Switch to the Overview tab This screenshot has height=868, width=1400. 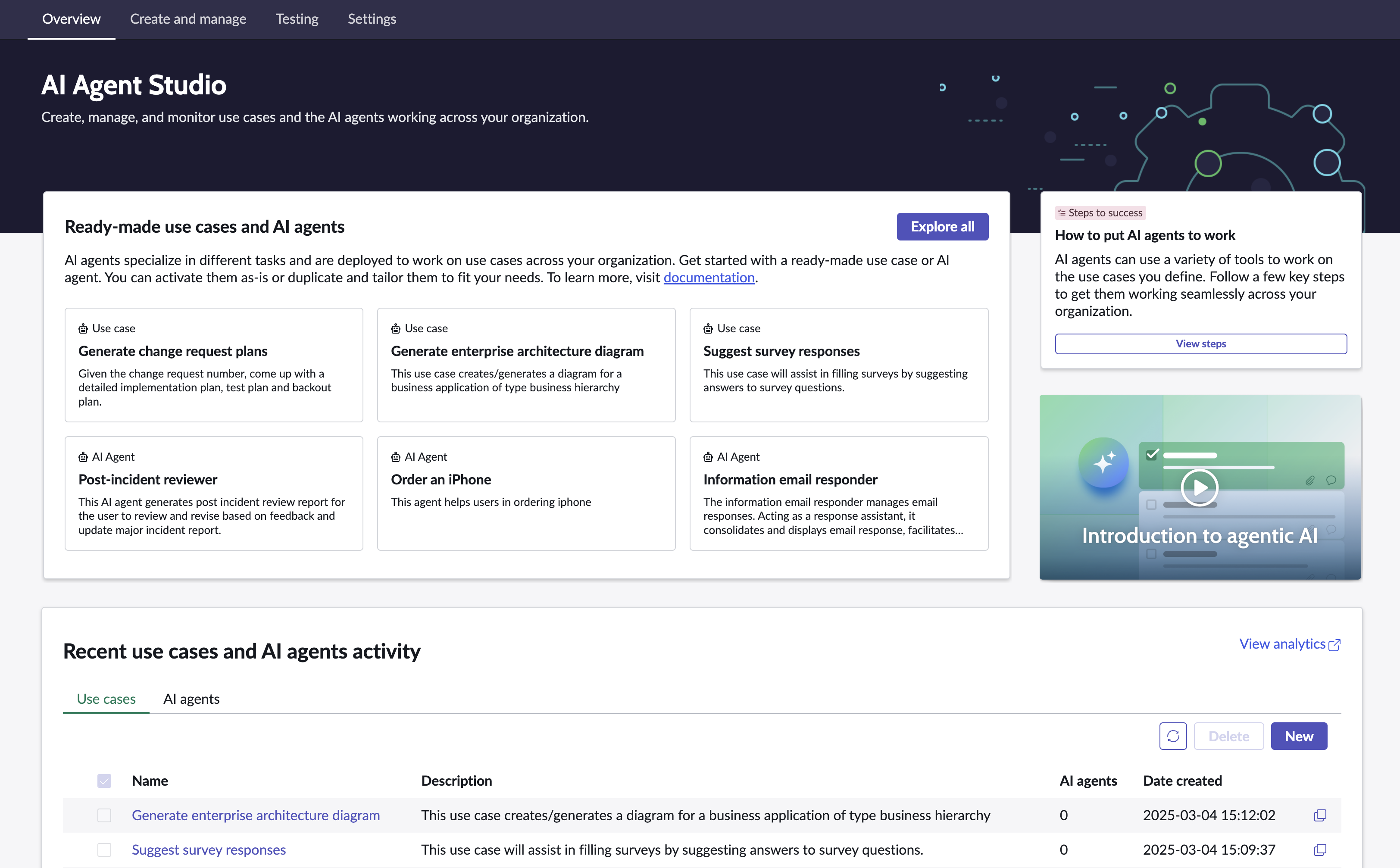tap(71, 19)
